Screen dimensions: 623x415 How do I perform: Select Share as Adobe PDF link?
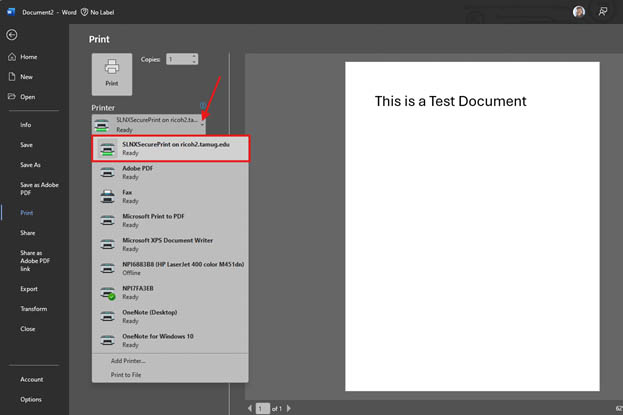click(35, 261)
